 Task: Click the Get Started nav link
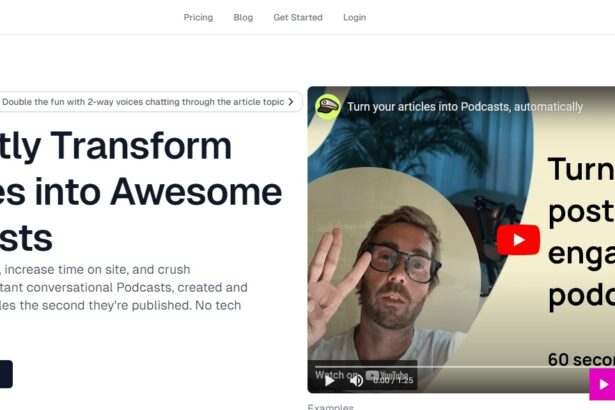tap(298, 17)
